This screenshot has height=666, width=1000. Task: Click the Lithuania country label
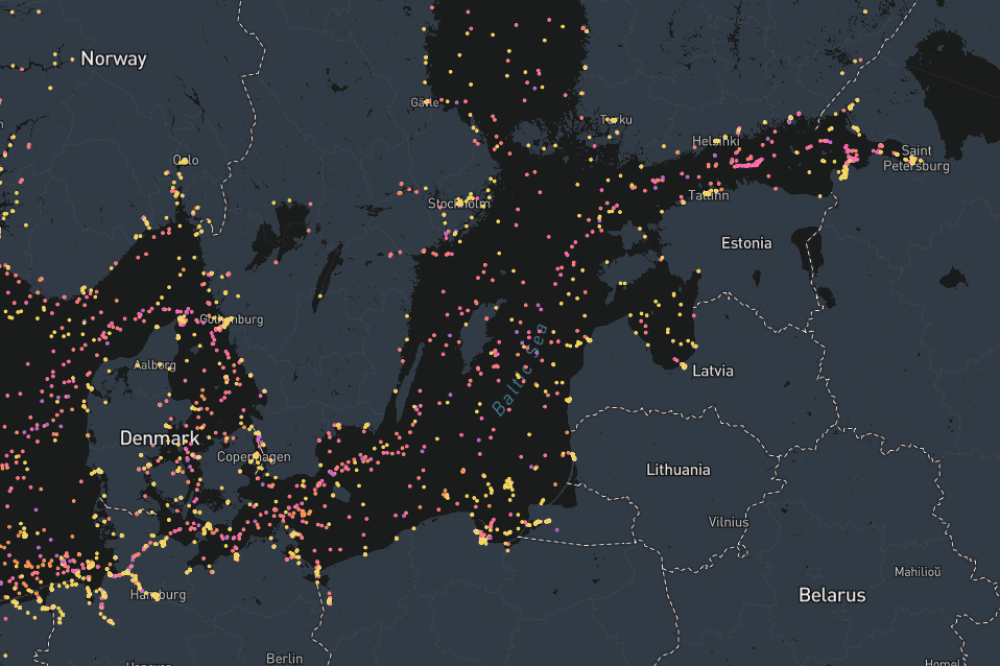(678, 469)
